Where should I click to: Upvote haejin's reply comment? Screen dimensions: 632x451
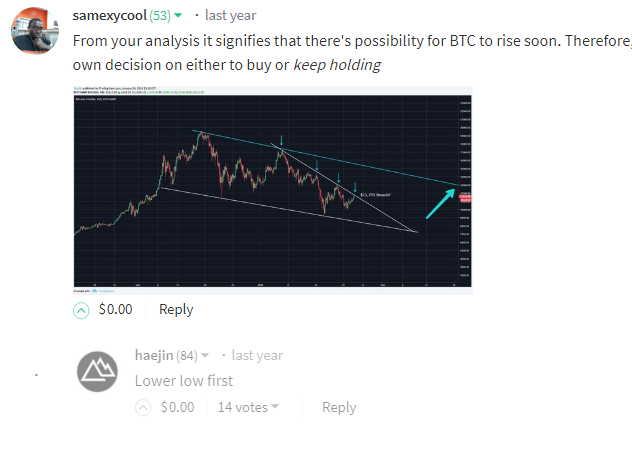pos(143,407)
